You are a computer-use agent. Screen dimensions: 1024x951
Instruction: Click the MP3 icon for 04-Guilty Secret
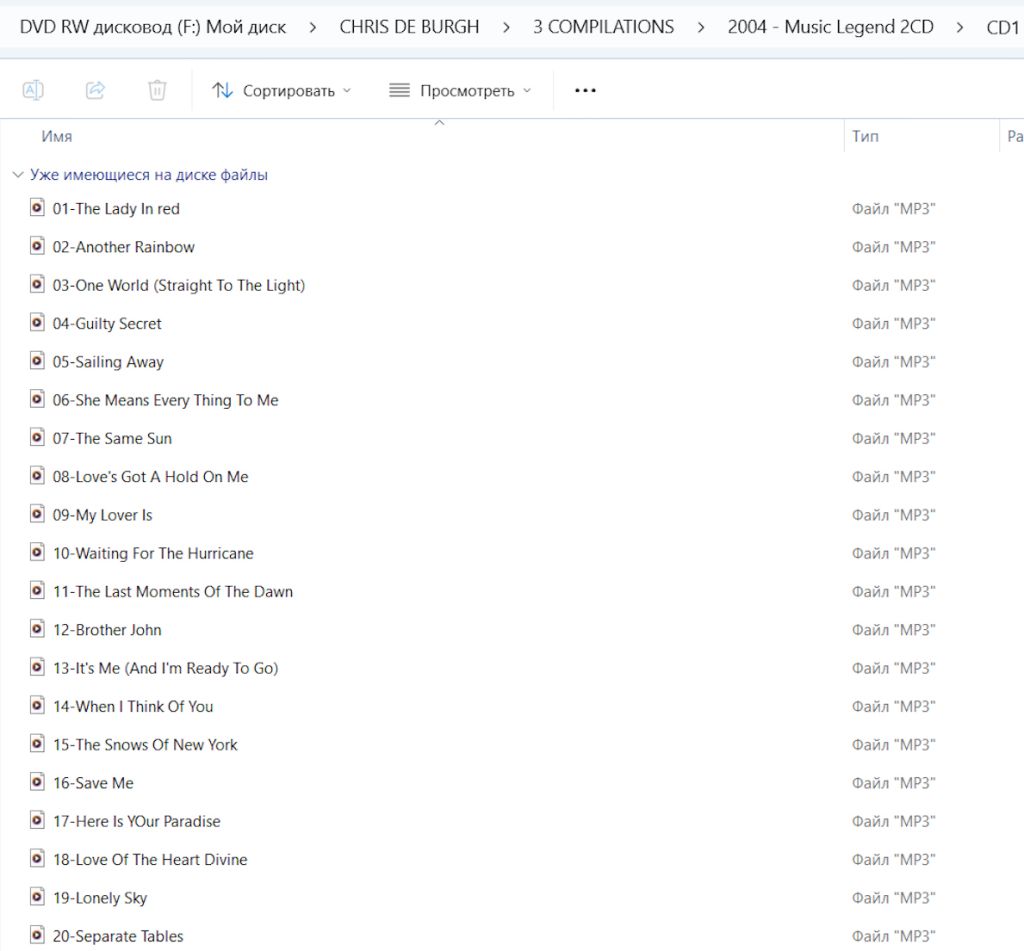click(x=37, y=323)
